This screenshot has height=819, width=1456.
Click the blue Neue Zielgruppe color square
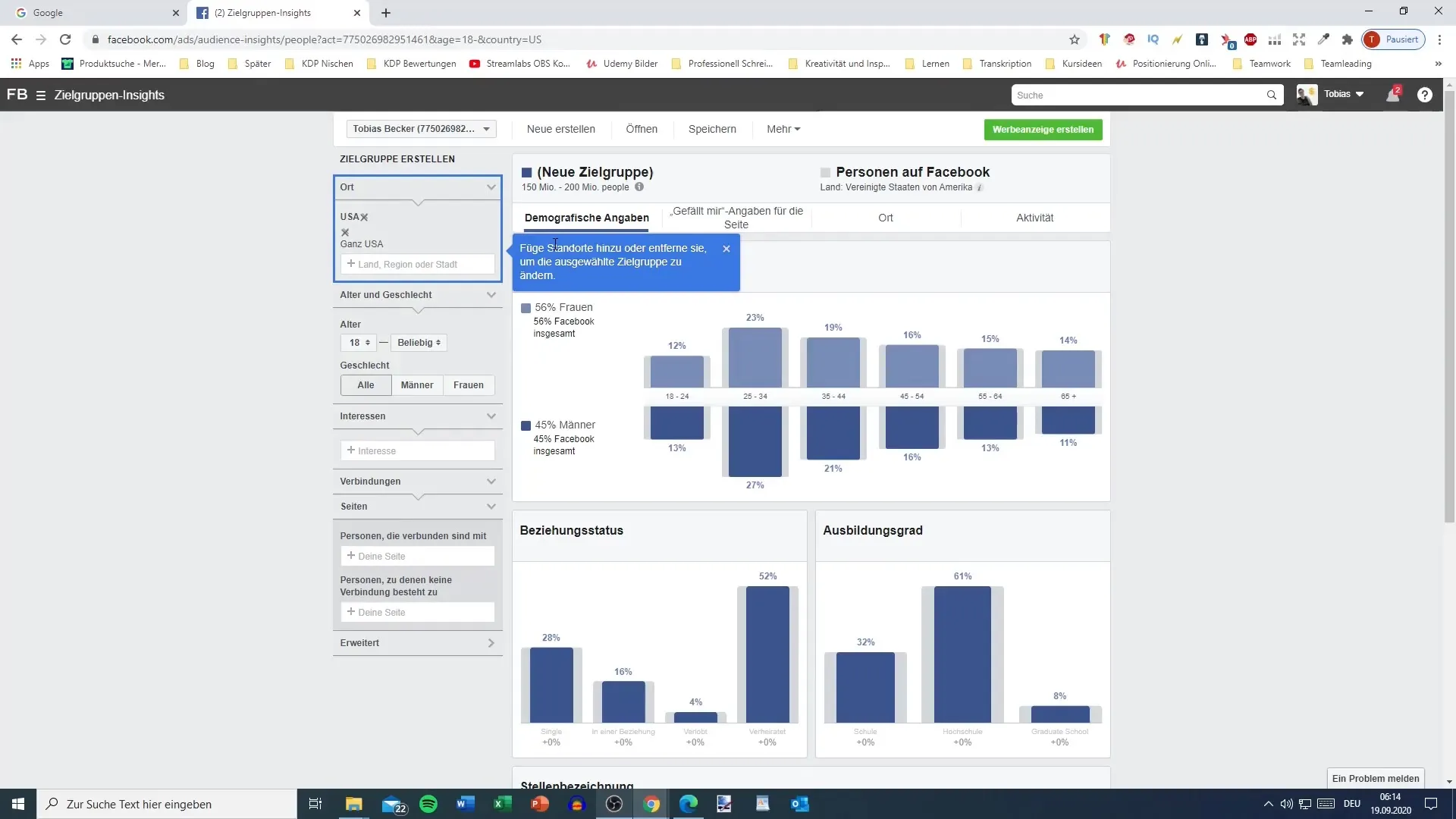(526, 173)
